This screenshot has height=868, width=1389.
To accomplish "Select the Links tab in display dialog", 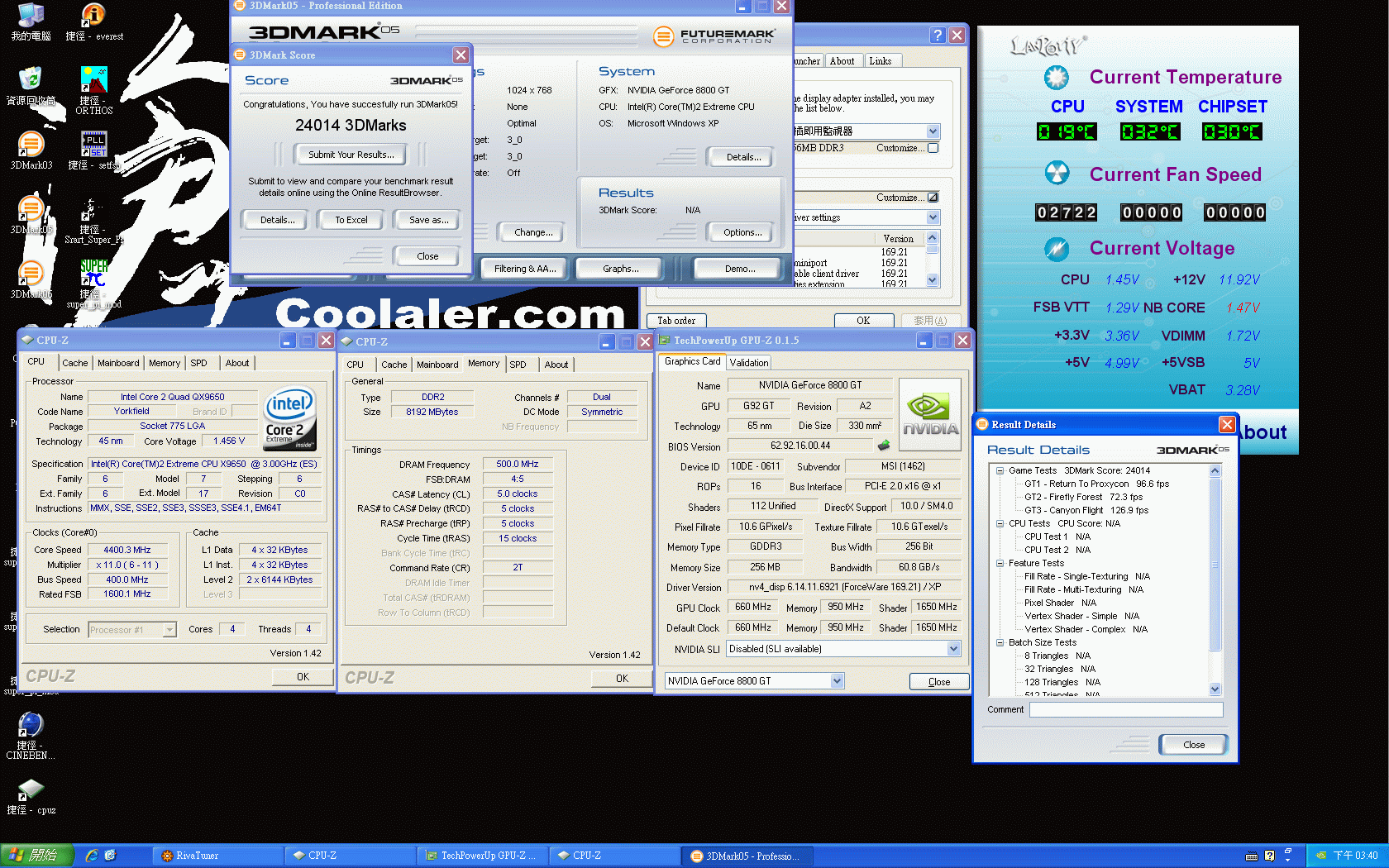I will click(x=881, y=61).
